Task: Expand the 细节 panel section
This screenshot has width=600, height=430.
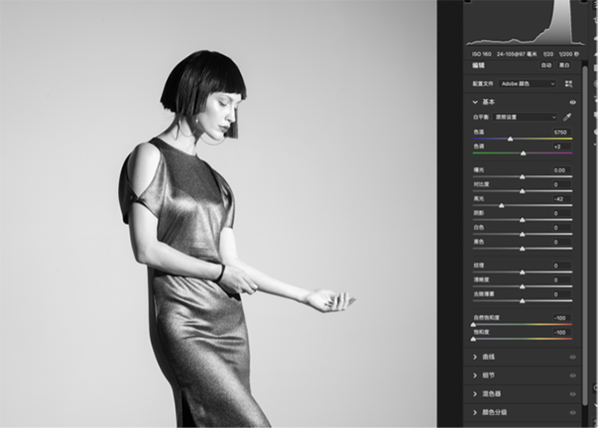Action: click(475, 374)
